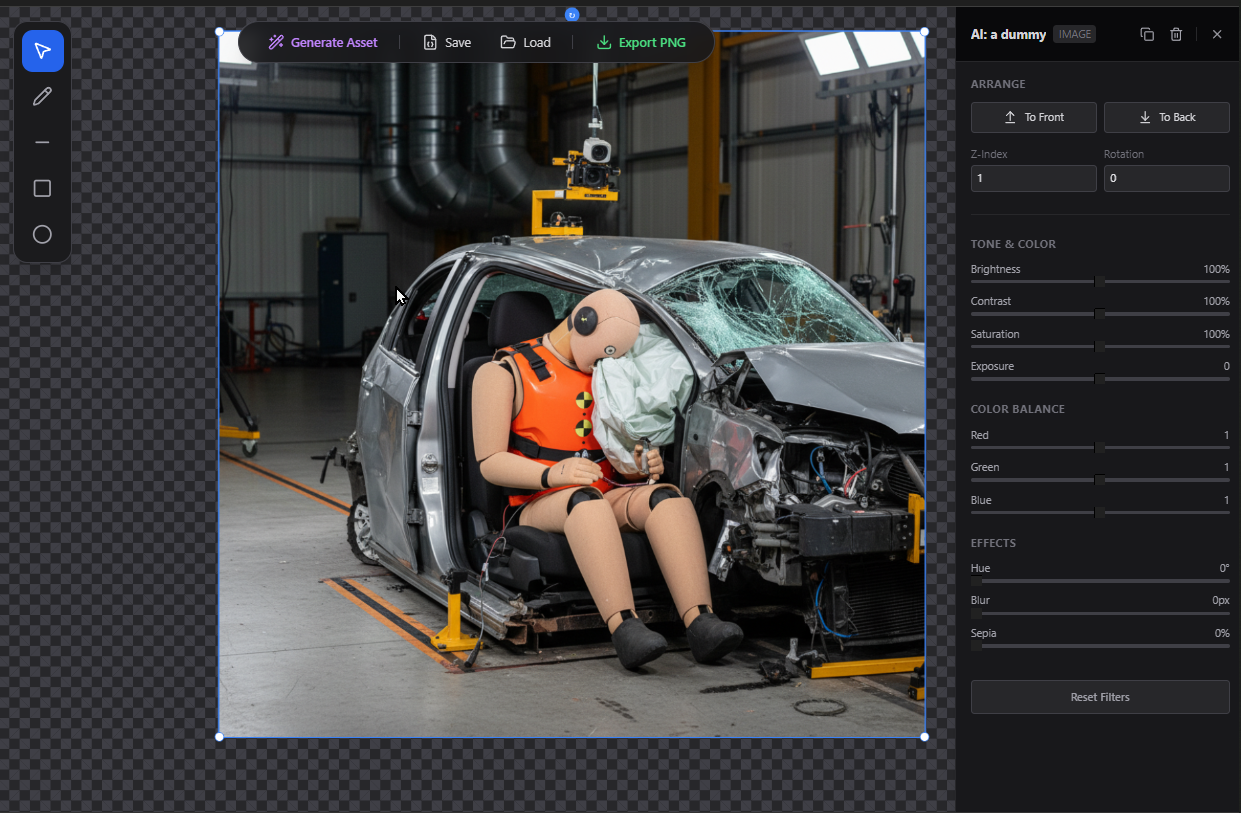
Task: Click the Reset Filters button
Action: coord(1100,697)
